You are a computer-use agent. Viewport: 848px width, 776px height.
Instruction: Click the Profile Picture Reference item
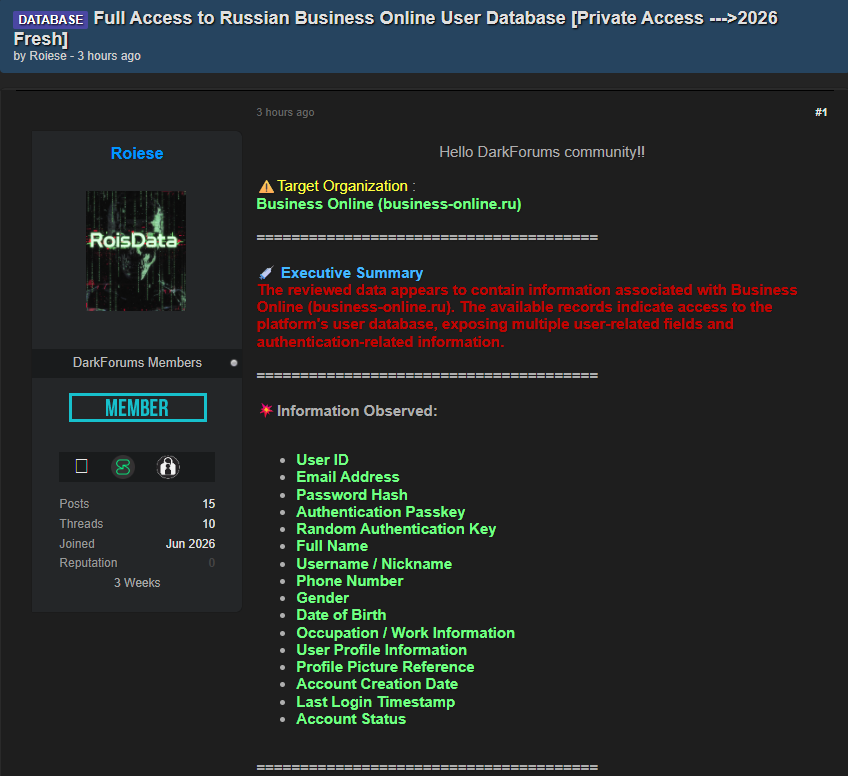[x=385, y=667]
